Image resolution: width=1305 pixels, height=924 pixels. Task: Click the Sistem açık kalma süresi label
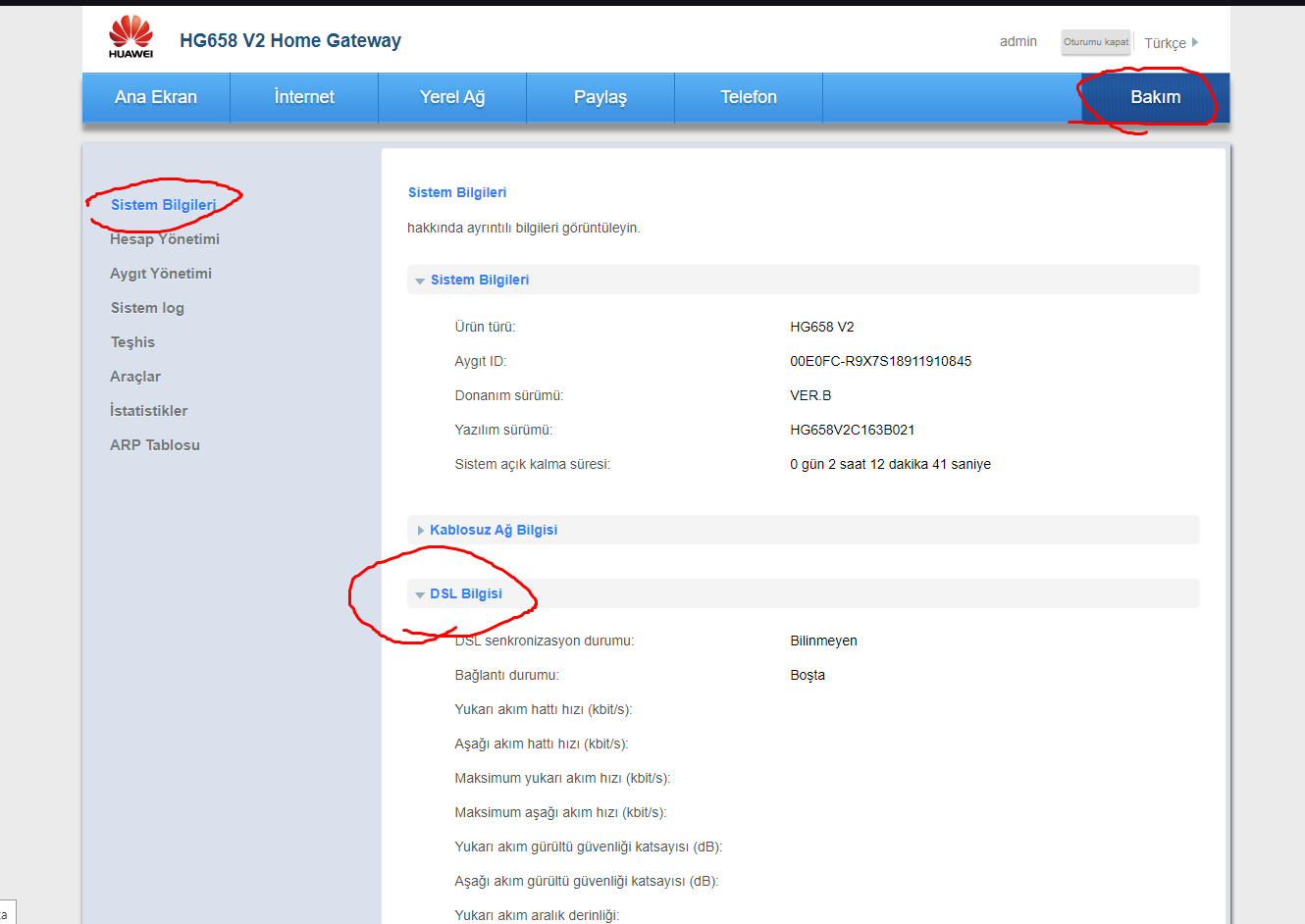pos(532,464)
